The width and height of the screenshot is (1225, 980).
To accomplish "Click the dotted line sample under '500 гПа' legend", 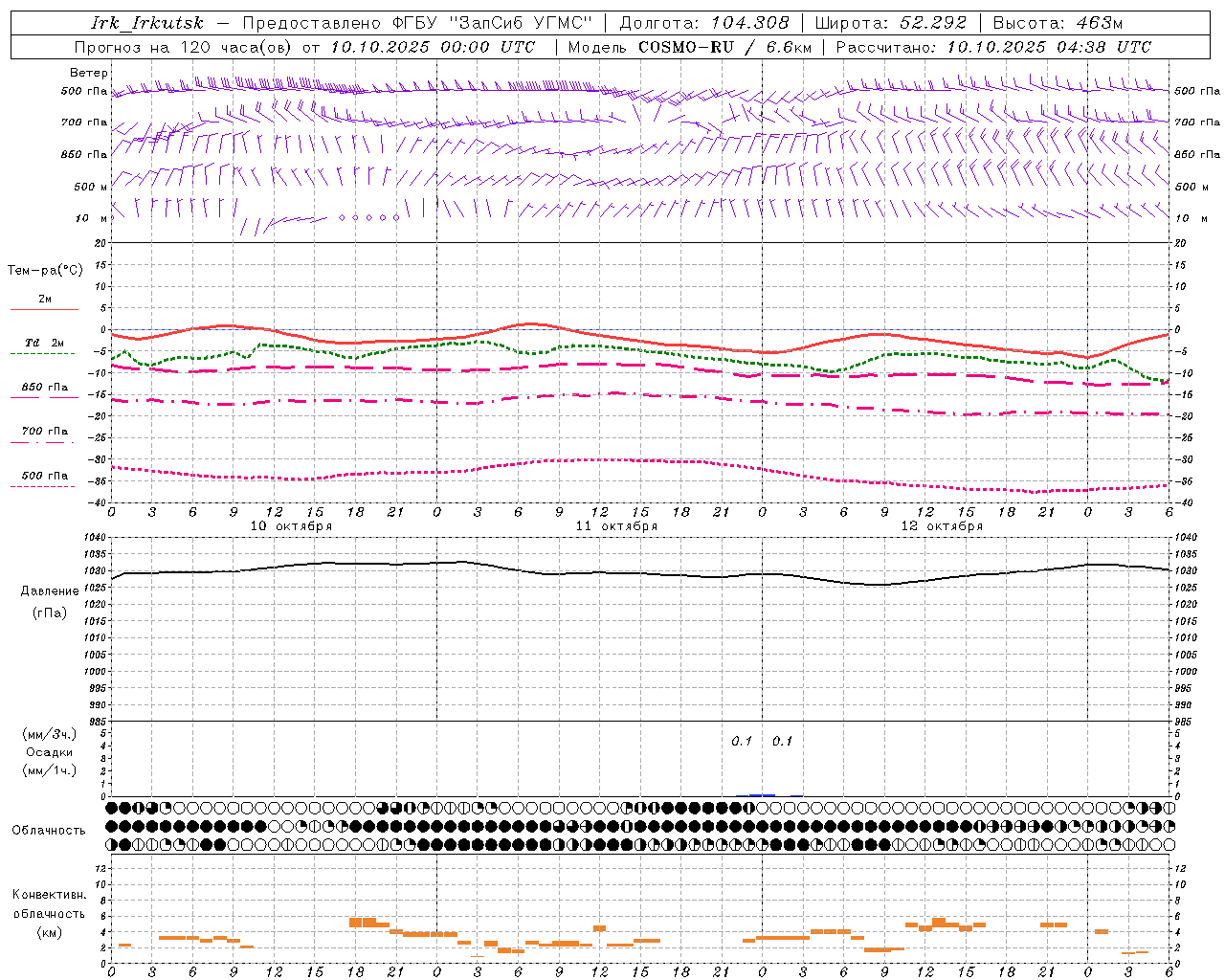I will pyautogui.click(x=42, y=486).
